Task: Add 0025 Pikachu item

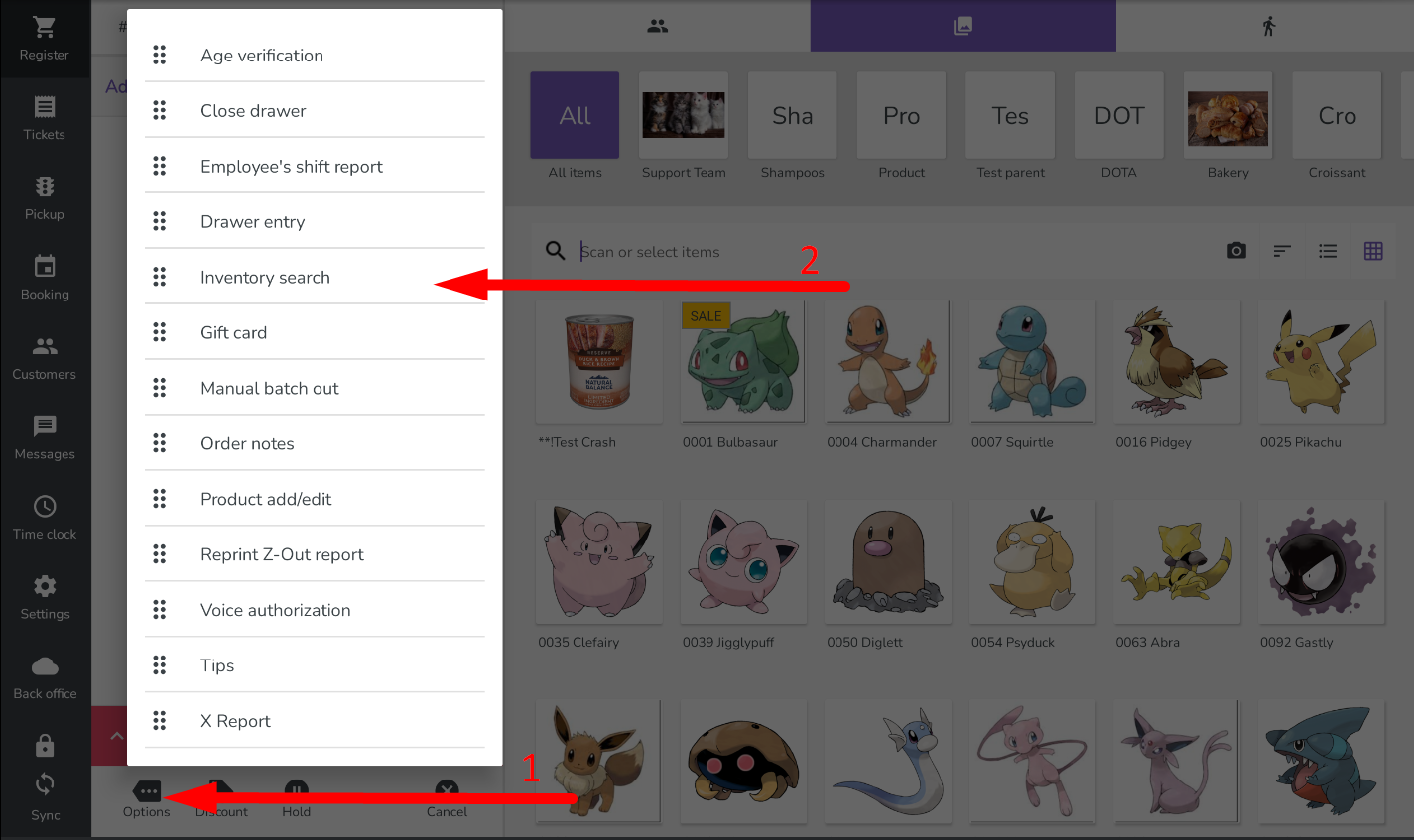Action: [x=1321, y=376]
